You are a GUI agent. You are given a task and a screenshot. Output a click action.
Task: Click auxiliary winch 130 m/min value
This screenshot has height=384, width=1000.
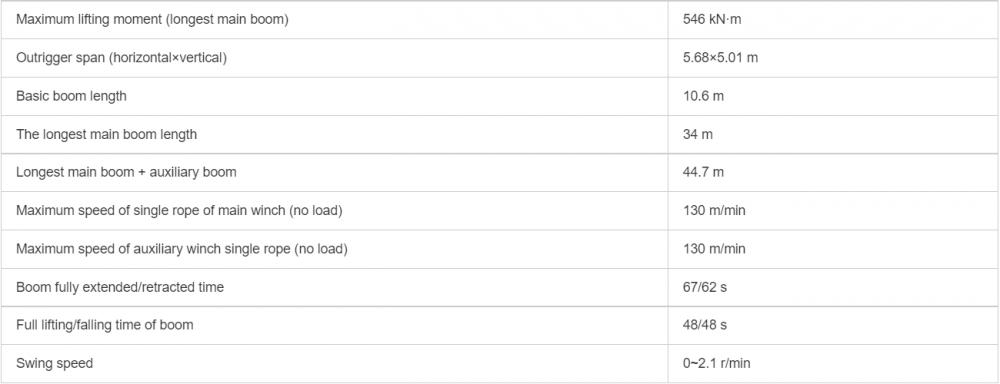point(713,249)
